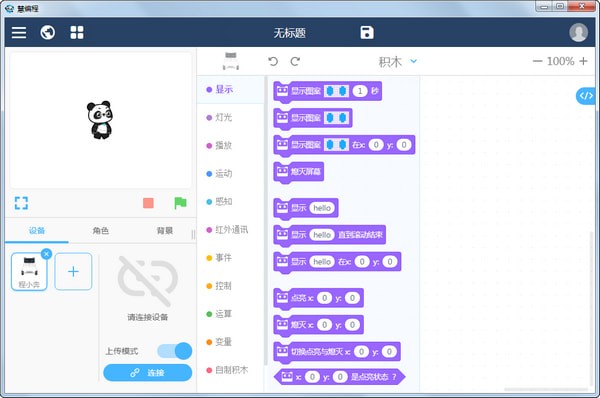Click y value in 显示图案 在x block
Viewport: 600px width, 398px height.
coord(404,145)
